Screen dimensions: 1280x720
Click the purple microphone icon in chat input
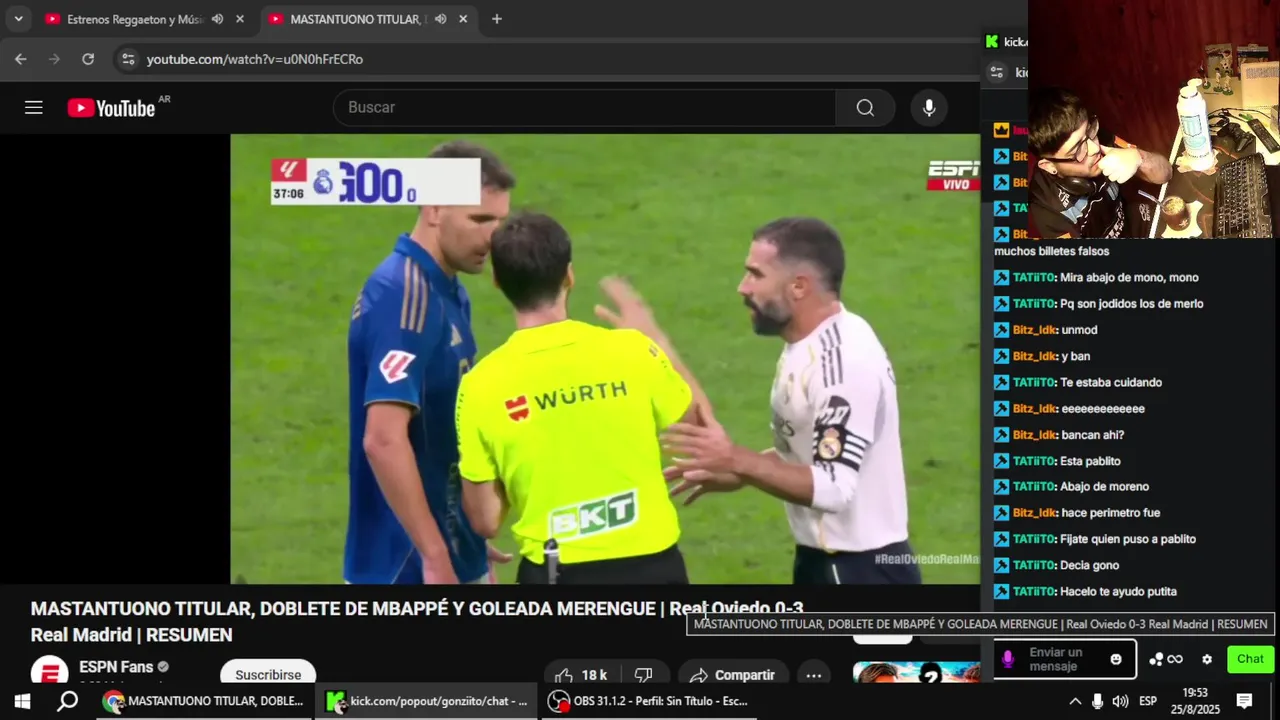pos(1008,659)
